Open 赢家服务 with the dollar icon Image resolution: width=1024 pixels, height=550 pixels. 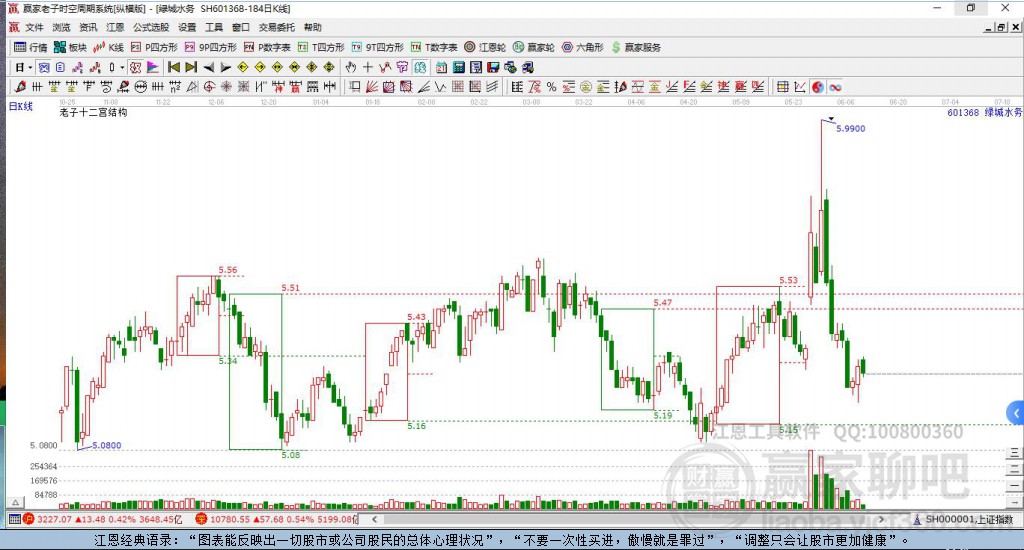[x=636, y=47]
